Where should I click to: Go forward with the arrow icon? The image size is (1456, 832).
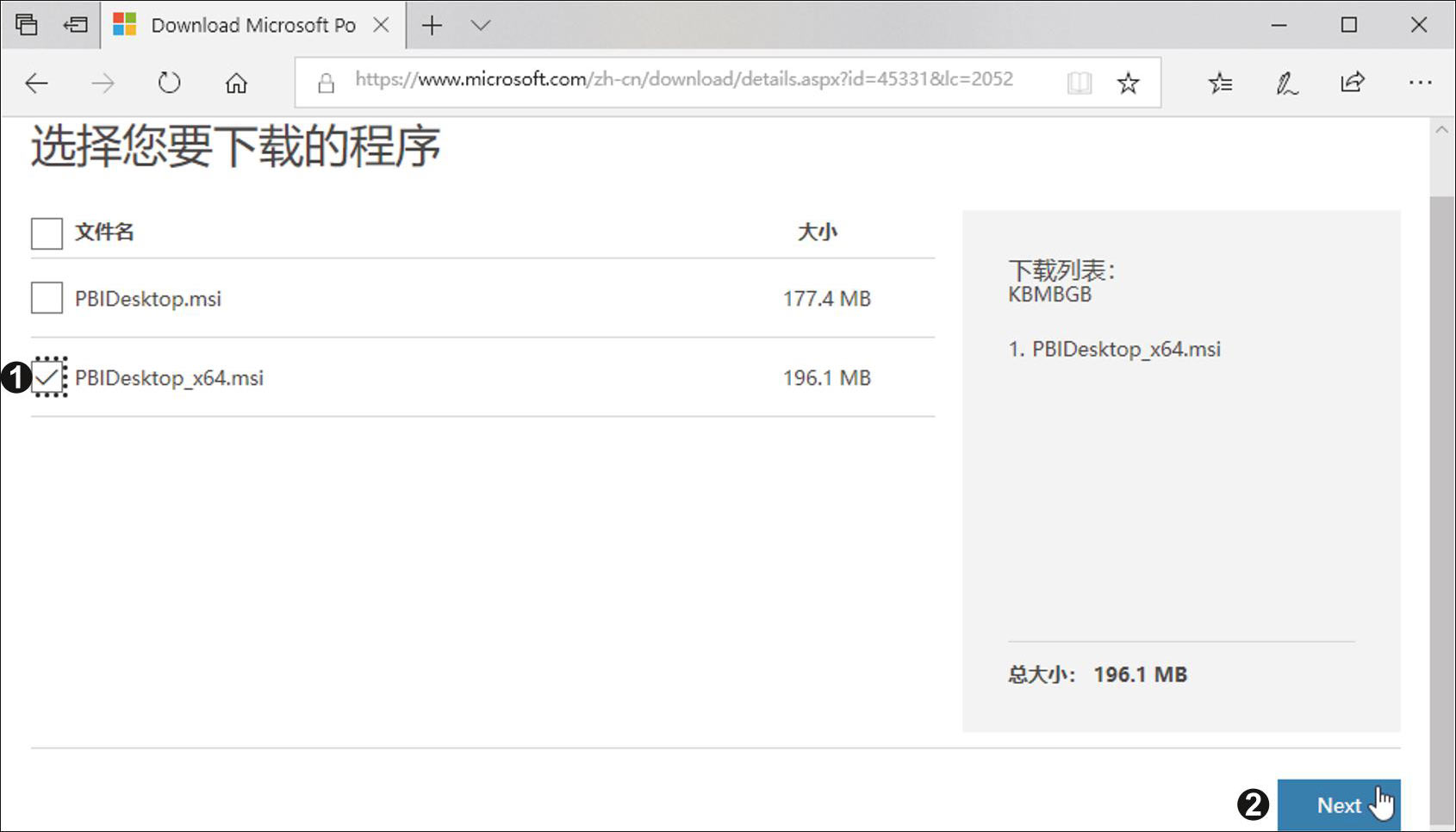(103, 83)
